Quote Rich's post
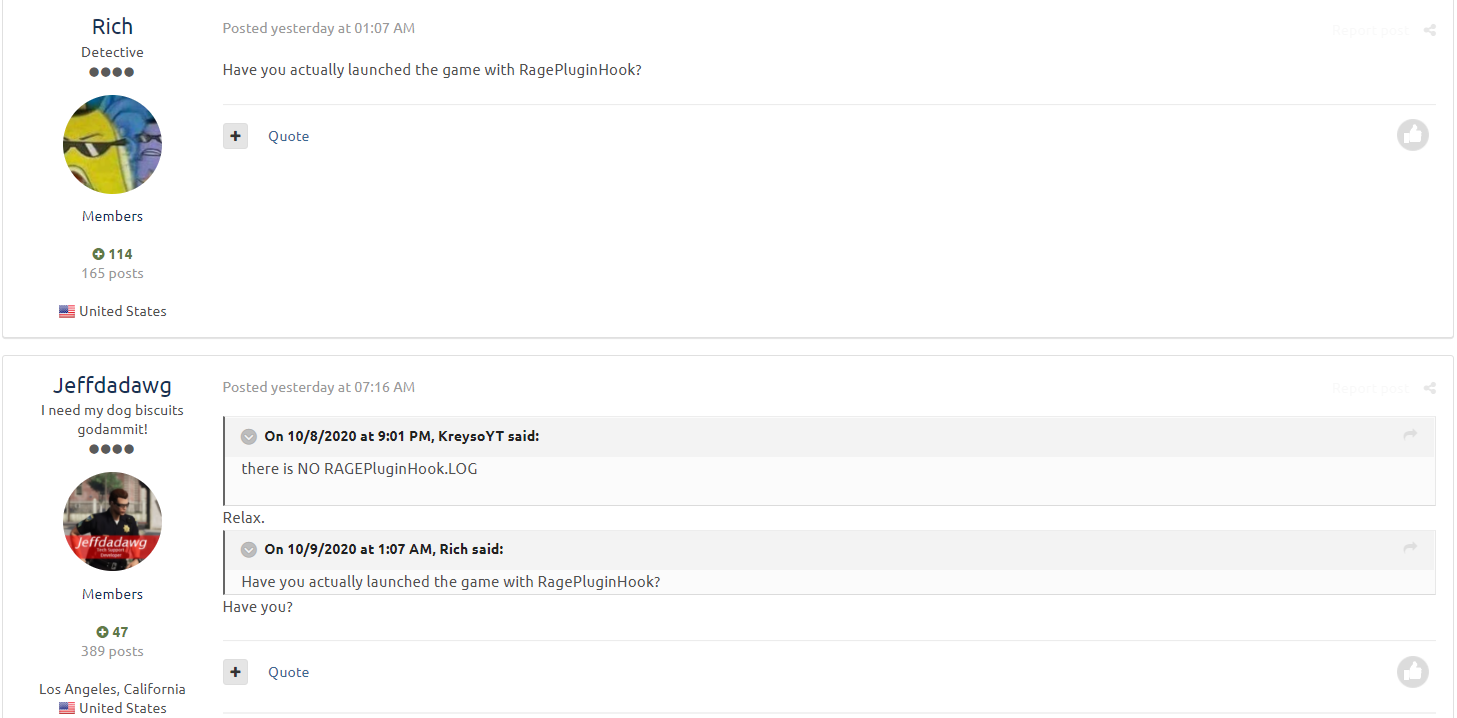The height and width of the screenshot is (718, 1457). click(288, 136)
